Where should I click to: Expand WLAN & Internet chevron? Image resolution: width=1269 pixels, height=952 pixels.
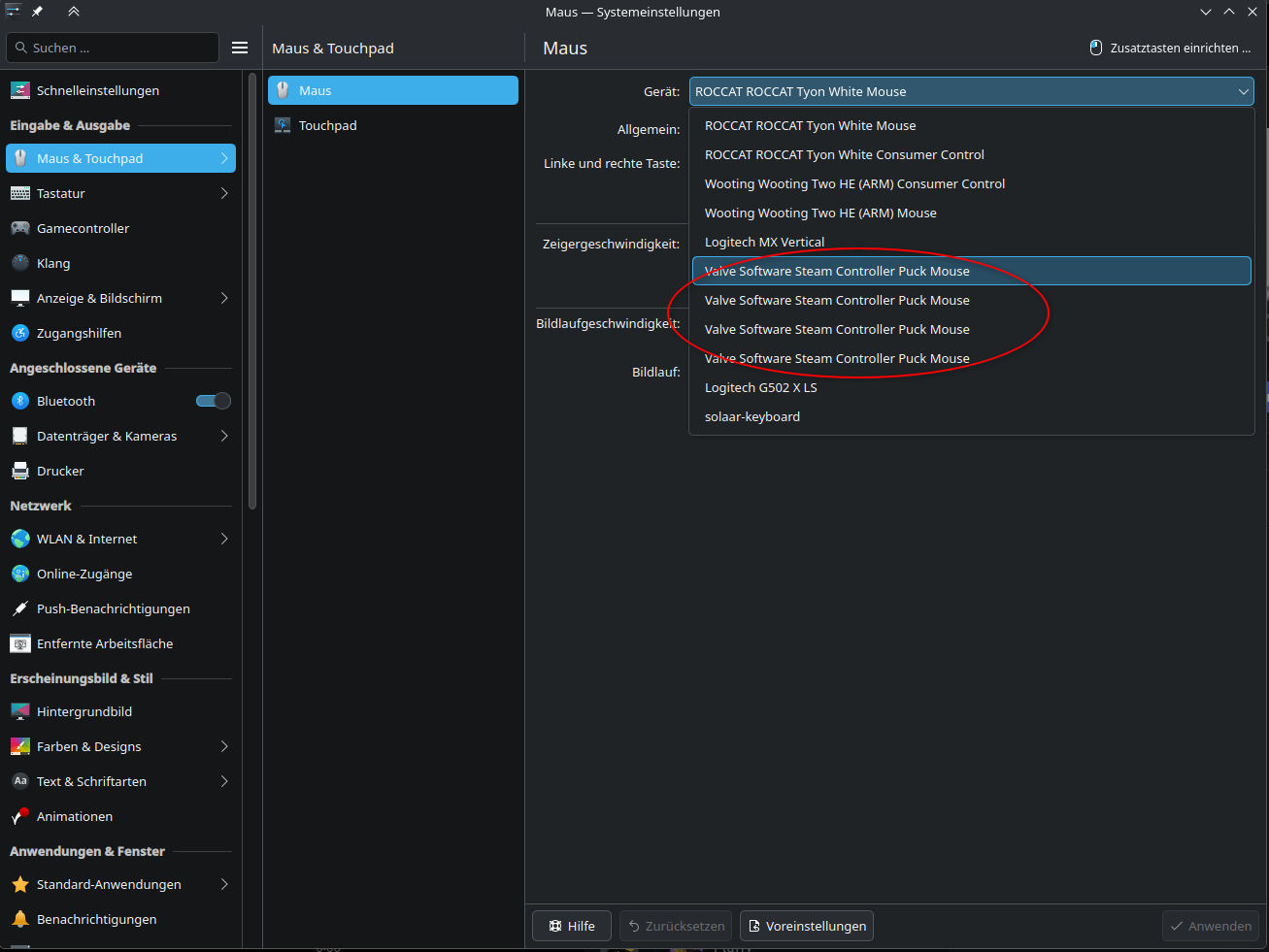pyautogui.click(x=224, y=539)
